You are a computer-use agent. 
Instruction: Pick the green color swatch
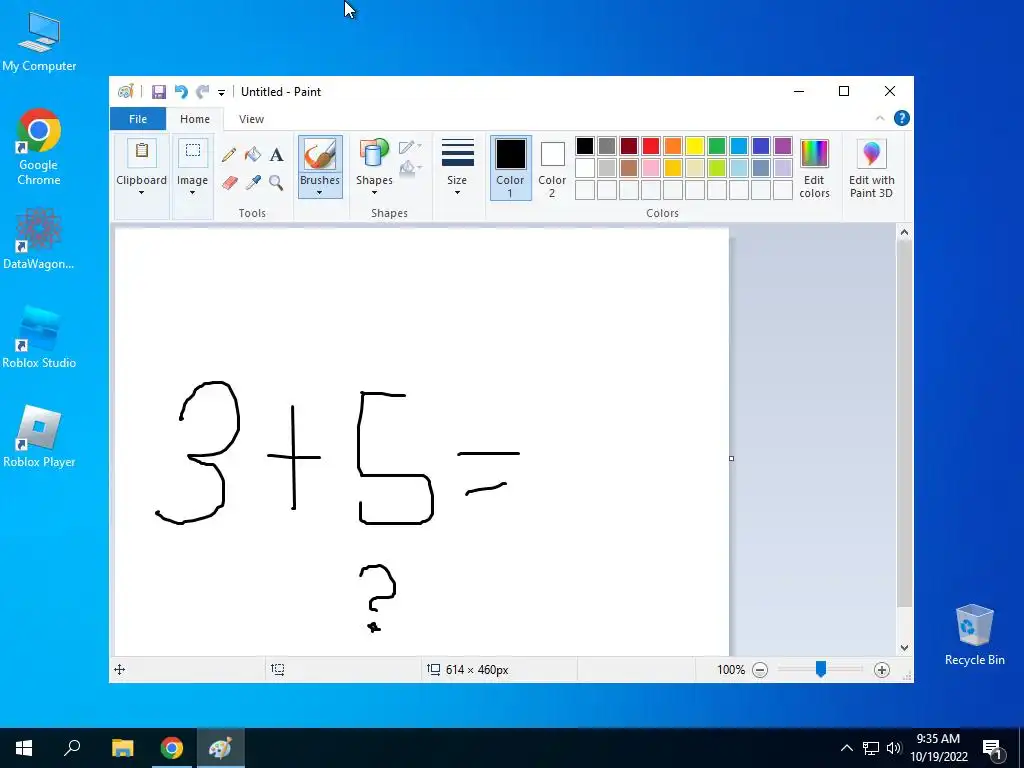tap(717, 146)
